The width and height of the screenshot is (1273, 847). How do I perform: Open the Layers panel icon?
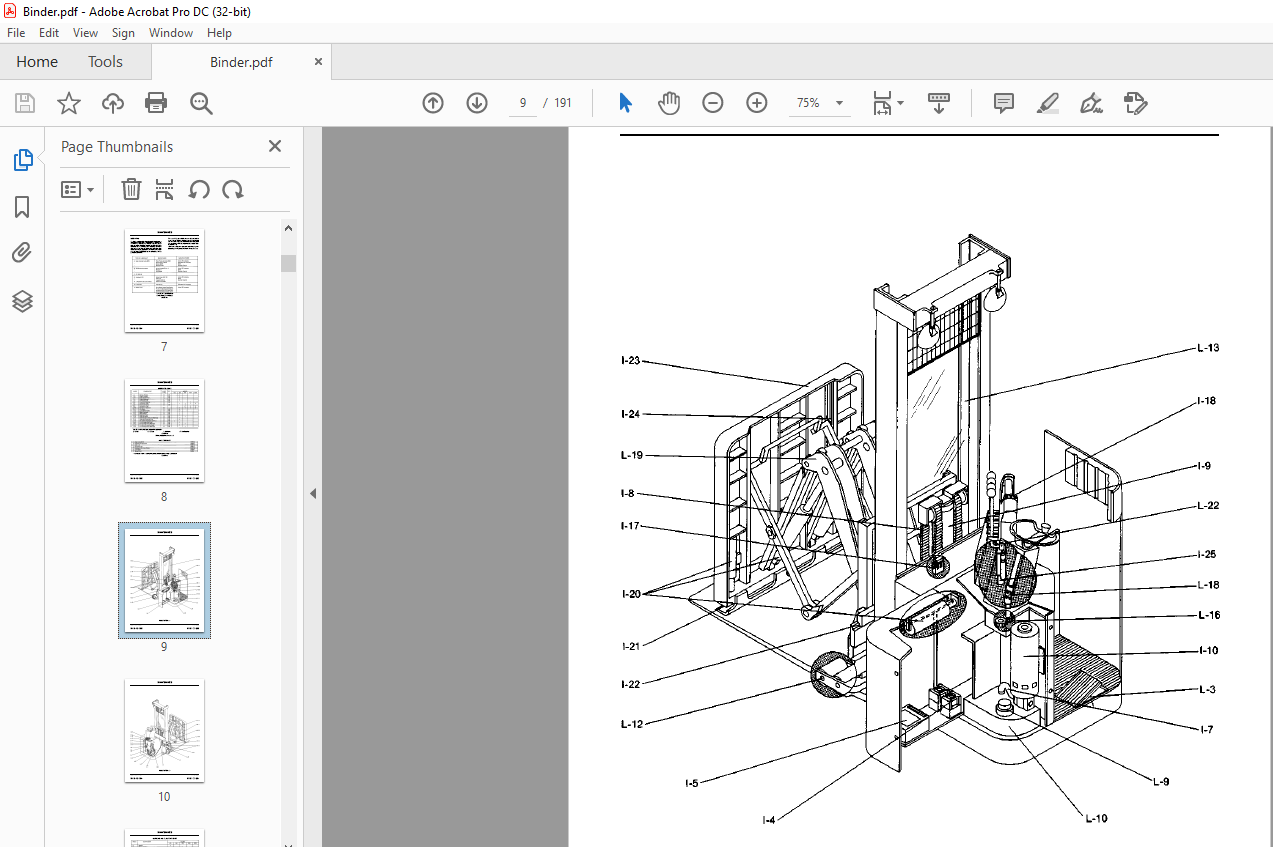click(22, 301)
